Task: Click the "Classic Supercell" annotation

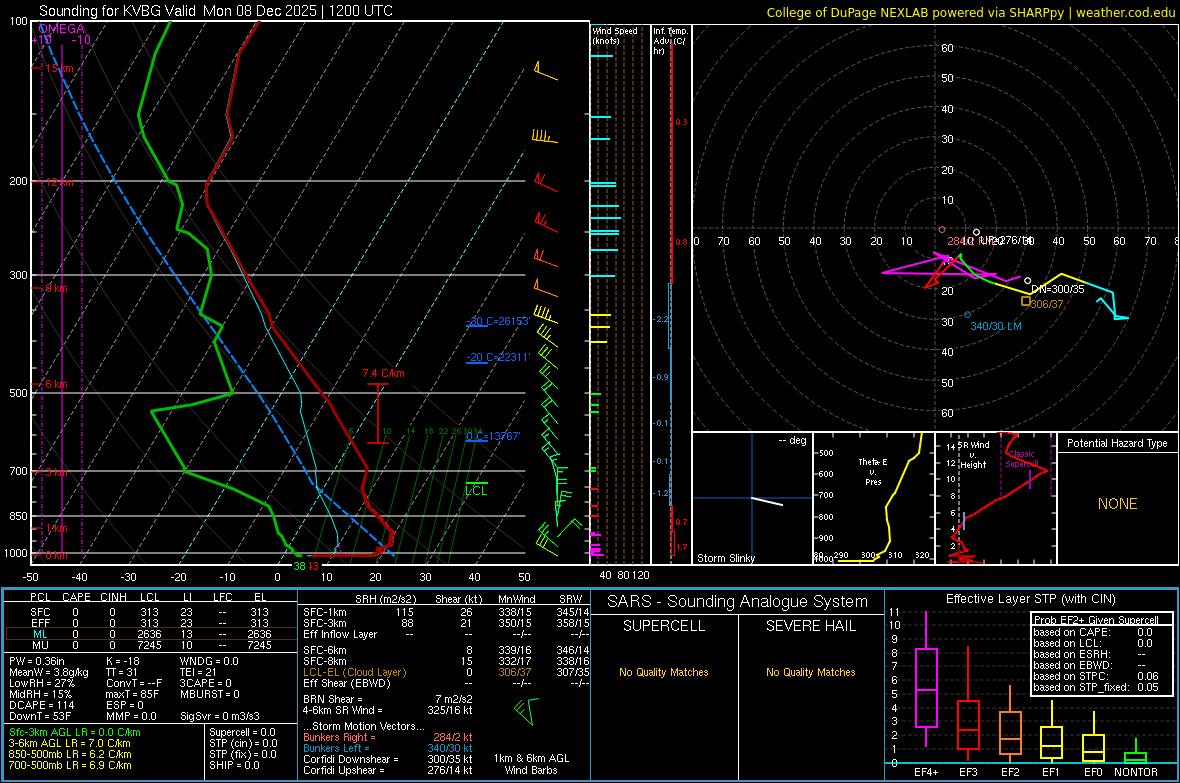Action: pos(1022,459)
